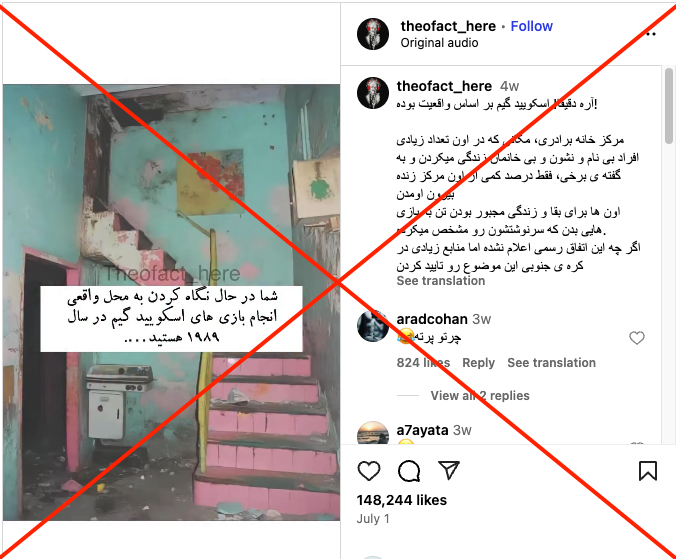See translation of aradcohan's comment
Viewport: 676px width, 559px height.
coord(551,363)
